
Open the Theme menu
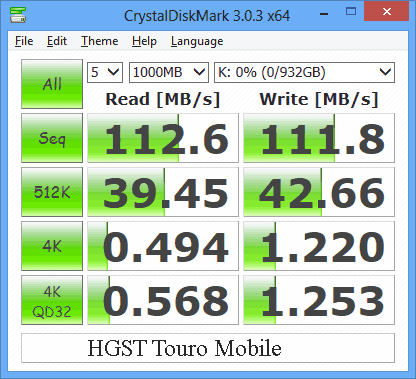(x=100, y=41)
